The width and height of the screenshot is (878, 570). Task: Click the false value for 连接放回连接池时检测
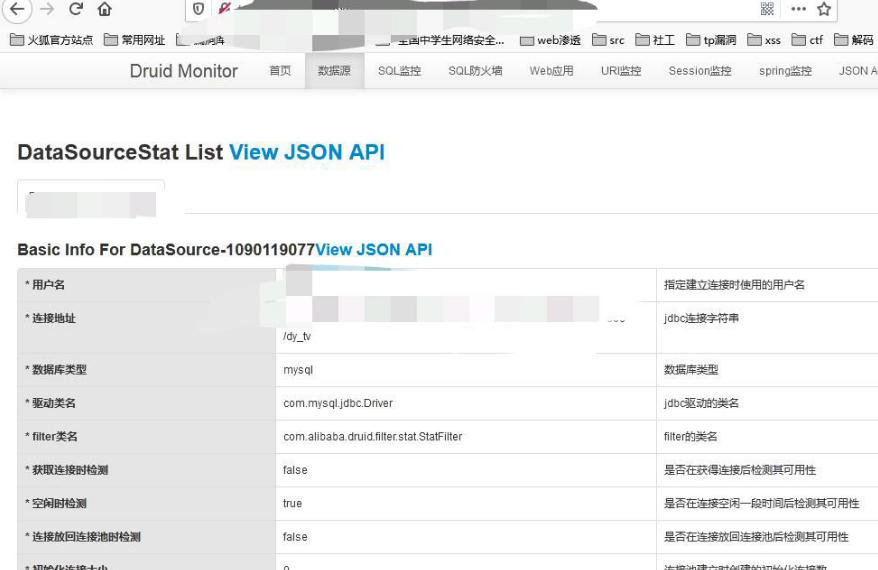(x=295, y=537)
